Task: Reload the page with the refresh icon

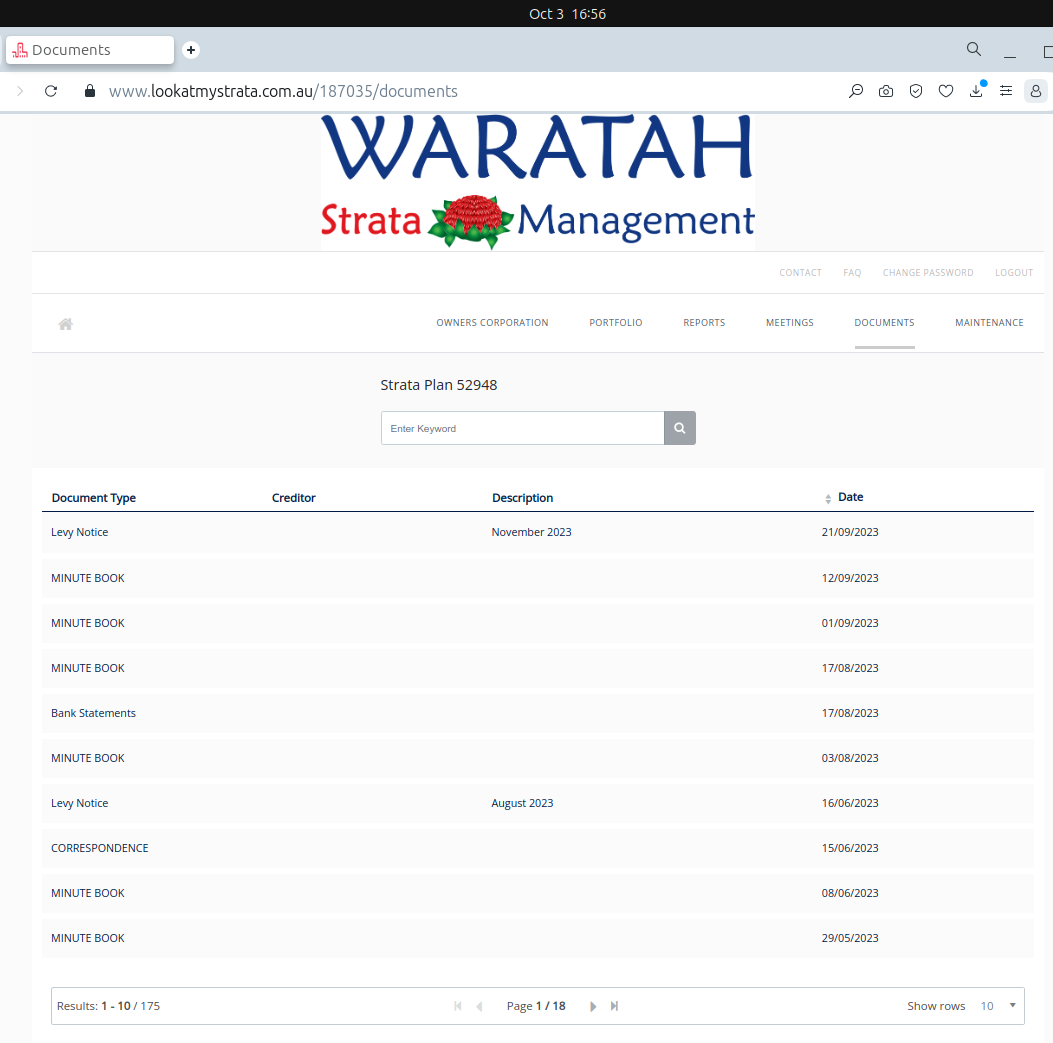Action: (x=51, y=91)
